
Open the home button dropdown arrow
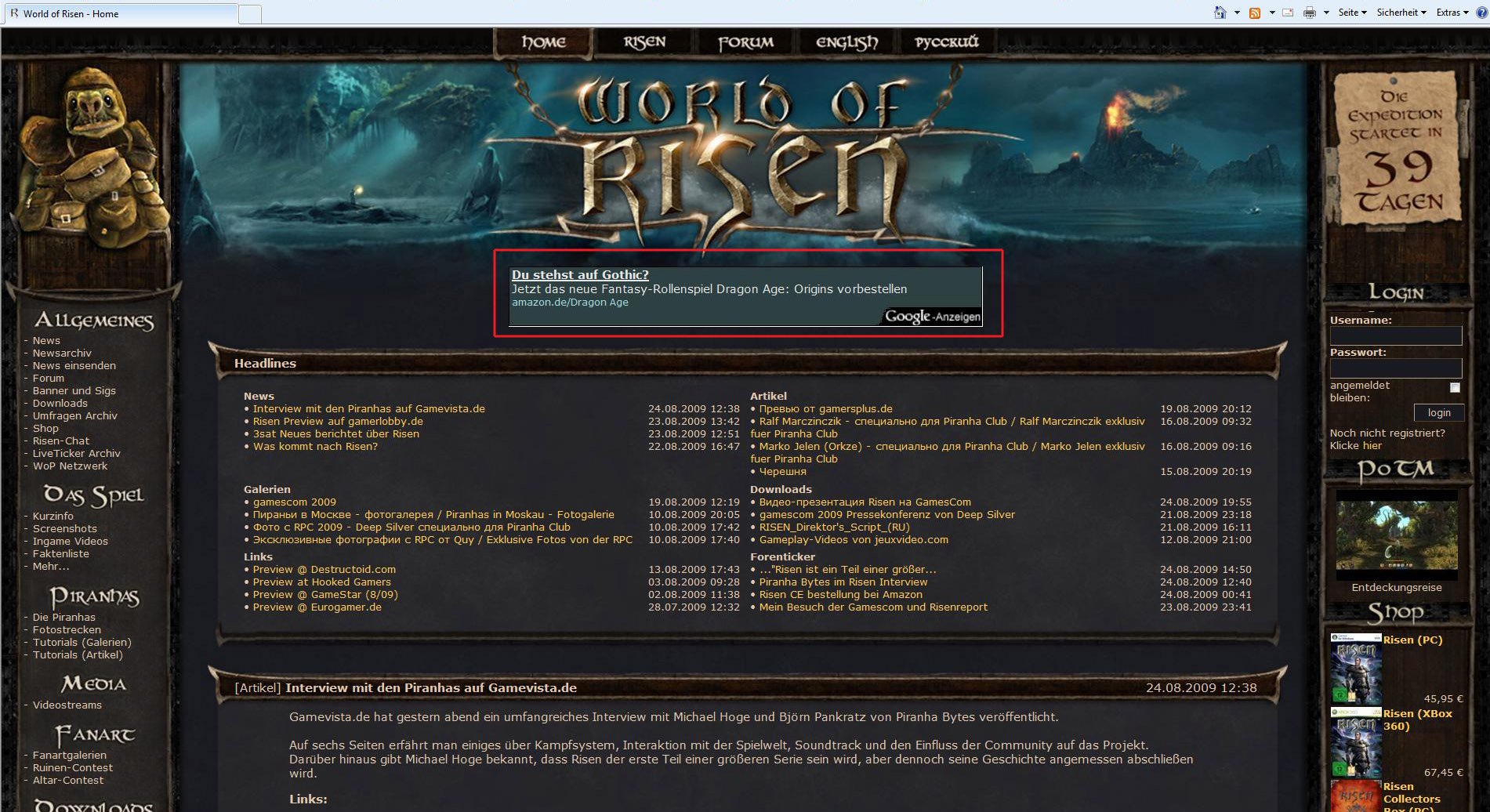coord(1237,13)
